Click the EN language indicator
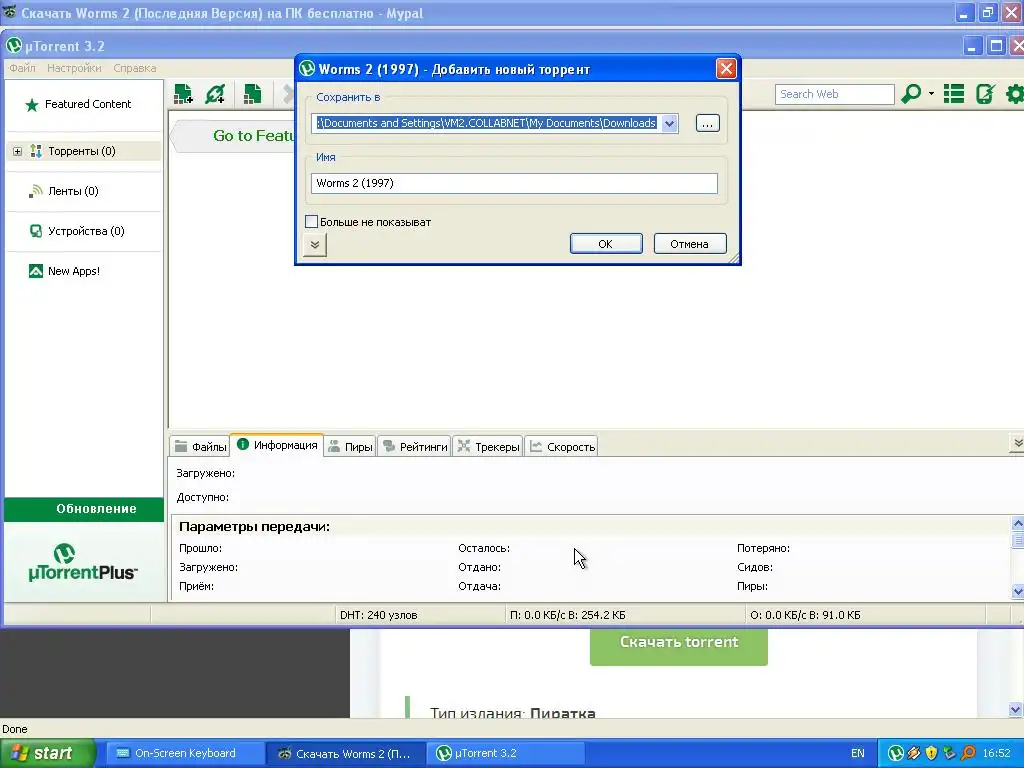The width and height of the screenshot is (1024, 768). pos(857,753)
